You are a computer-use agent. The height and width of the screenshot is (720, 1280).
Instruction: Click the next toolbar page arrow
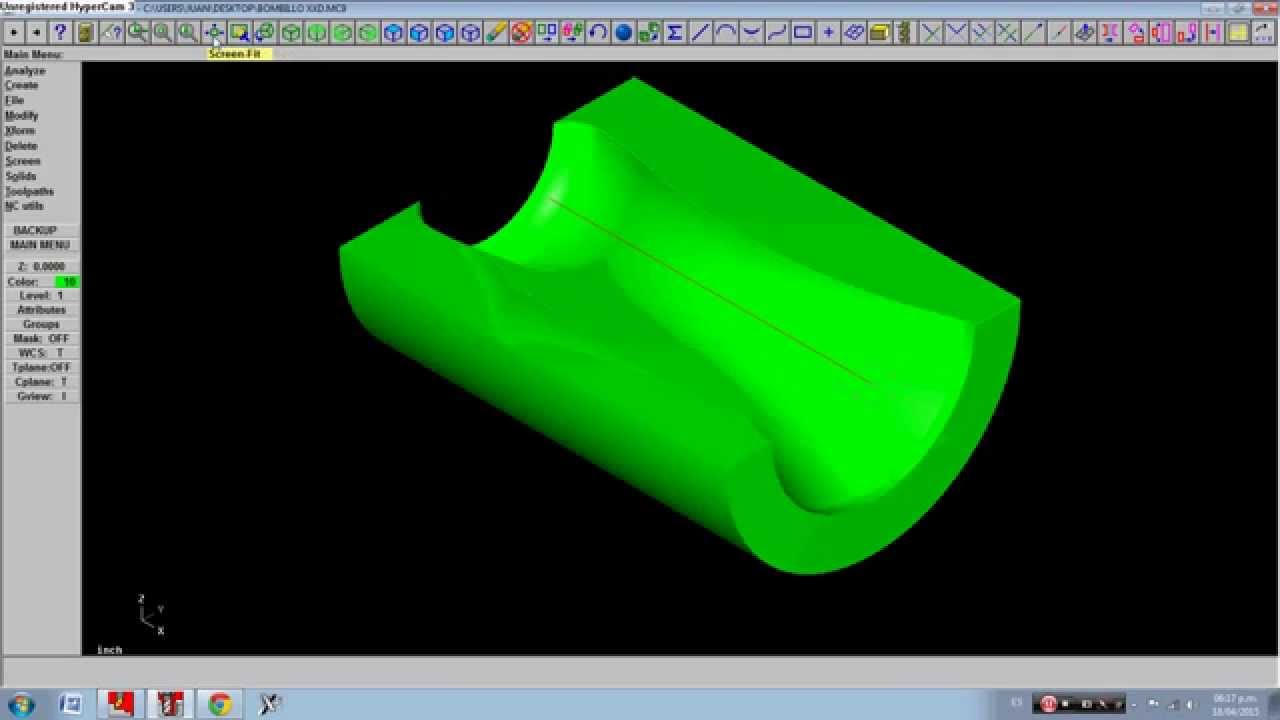36,33
